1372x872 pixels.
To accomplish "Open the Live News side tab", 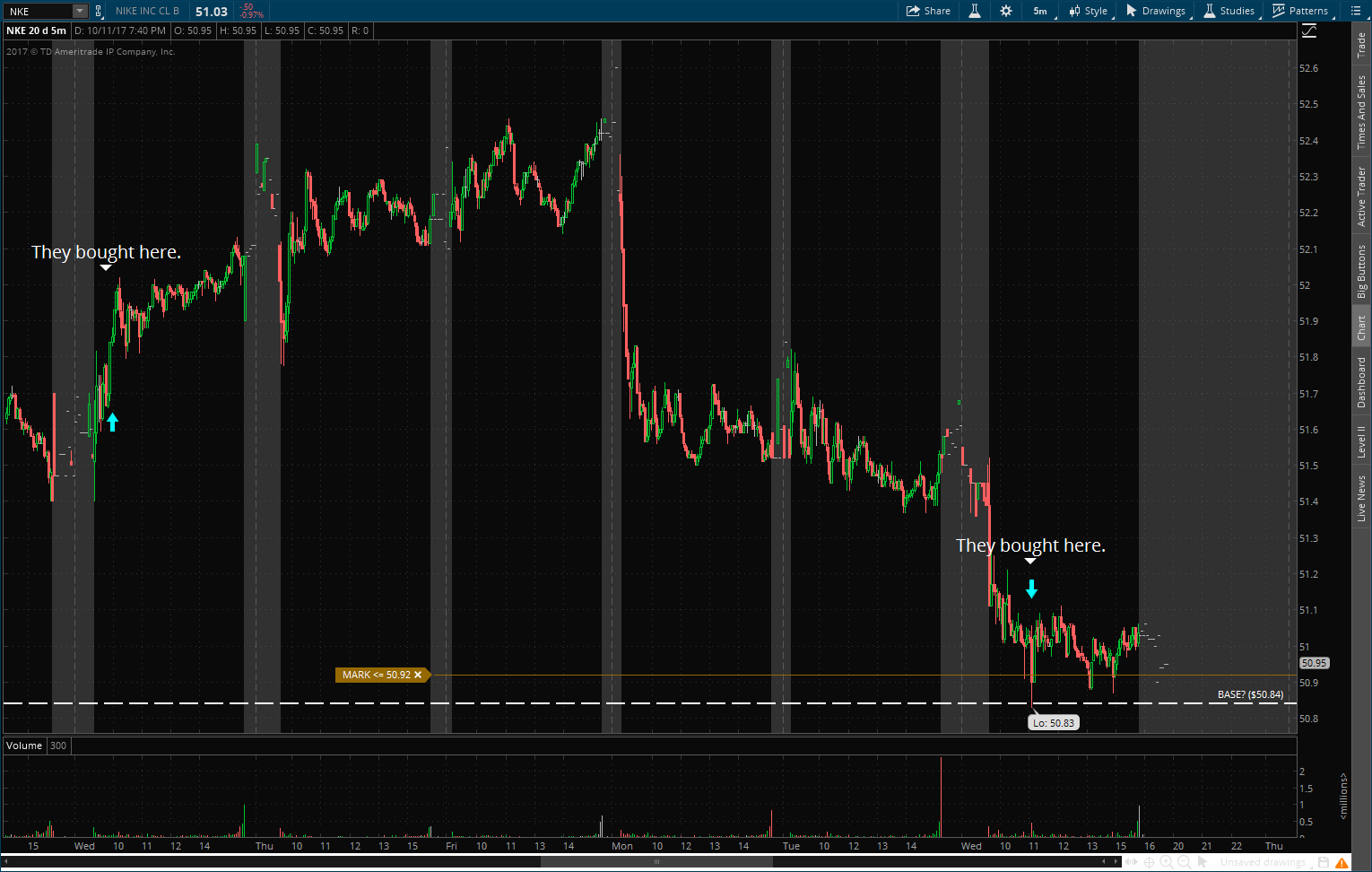I will 1361,499.
